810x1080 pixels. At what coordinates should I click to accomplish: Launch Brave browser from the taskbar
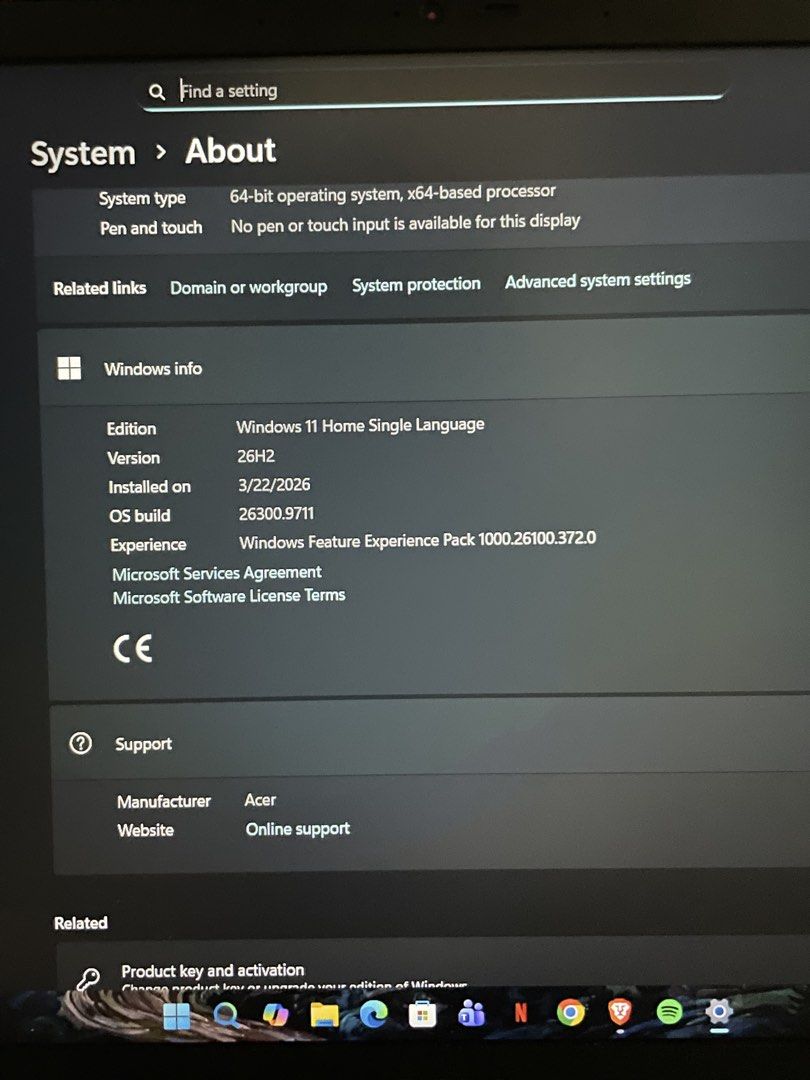(x=620, y=1012)
